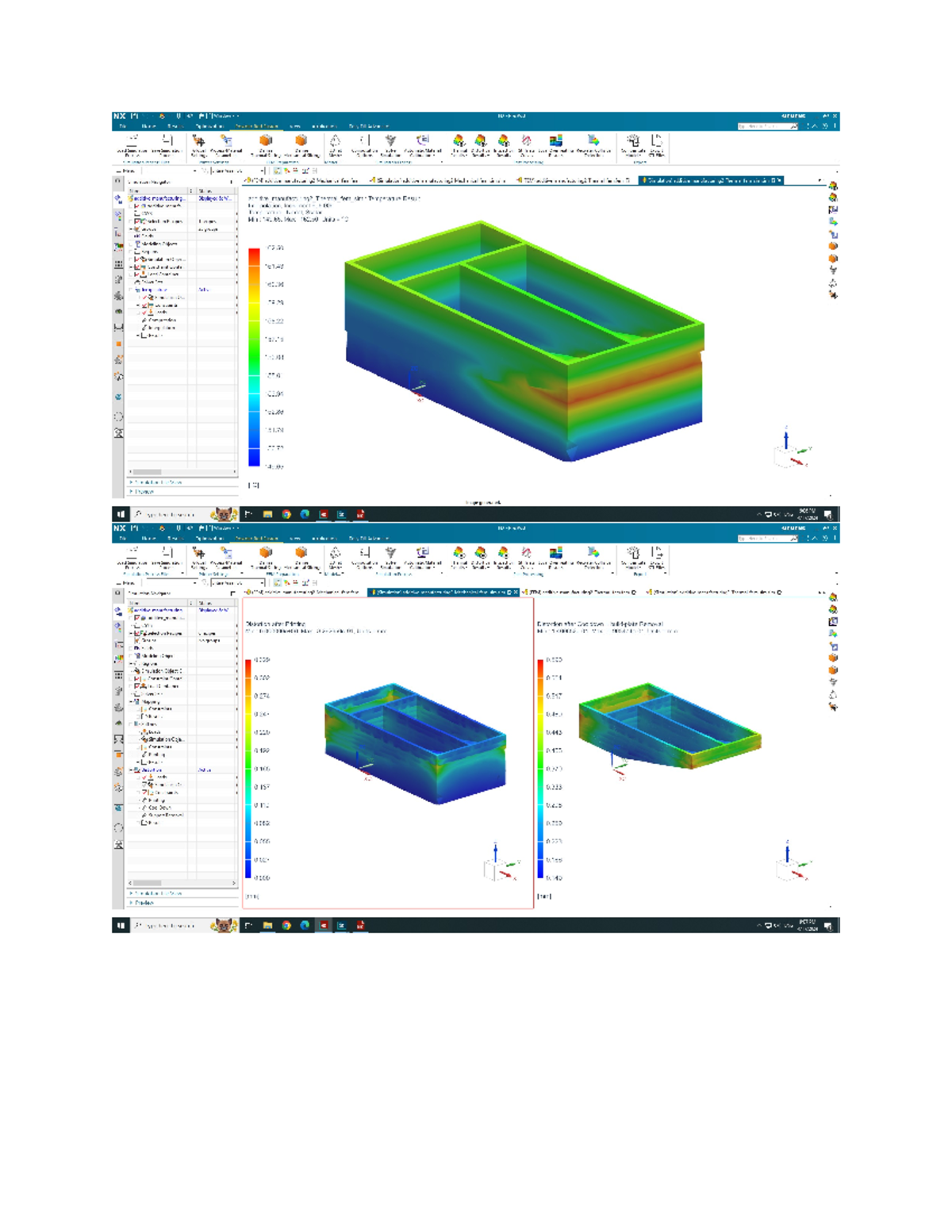
Task: Click File Explorer icon in the upper taskbar
Action: [x=267, y=514]
